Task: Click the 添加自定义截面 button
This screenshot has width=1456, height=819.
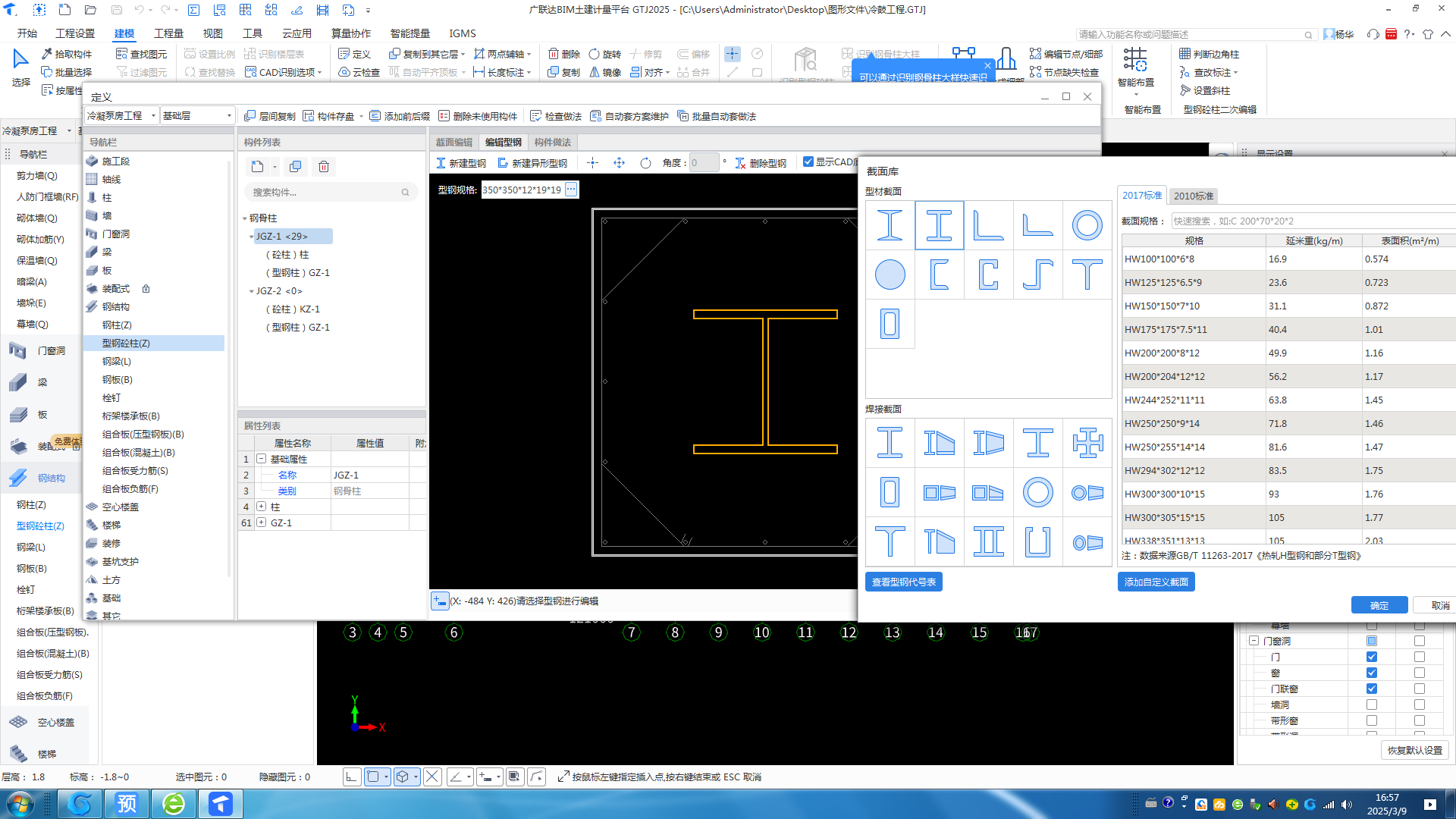Action: [x=1156, y=582]
